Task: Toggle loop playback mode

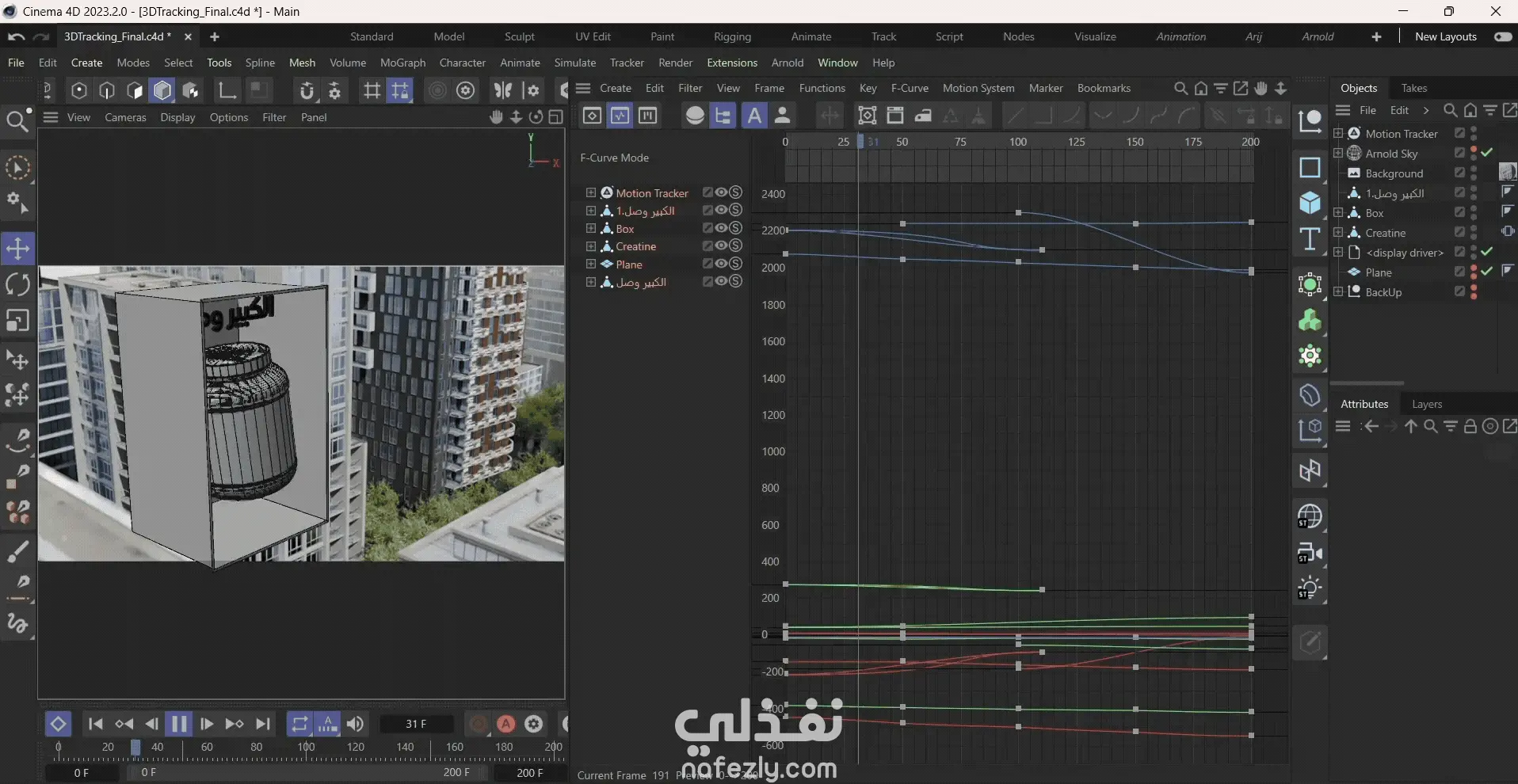Action: point(299,724)
